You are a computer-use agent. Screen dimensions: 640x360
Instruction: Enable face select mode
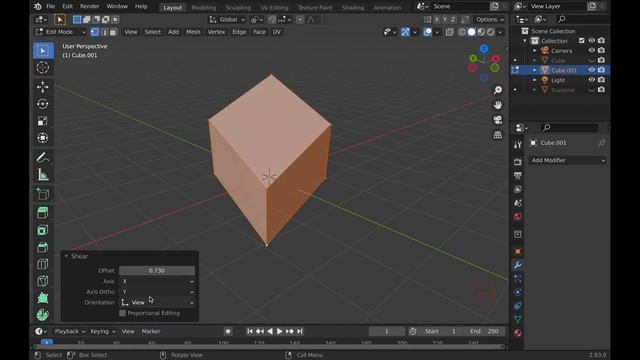tap(113, 32)
